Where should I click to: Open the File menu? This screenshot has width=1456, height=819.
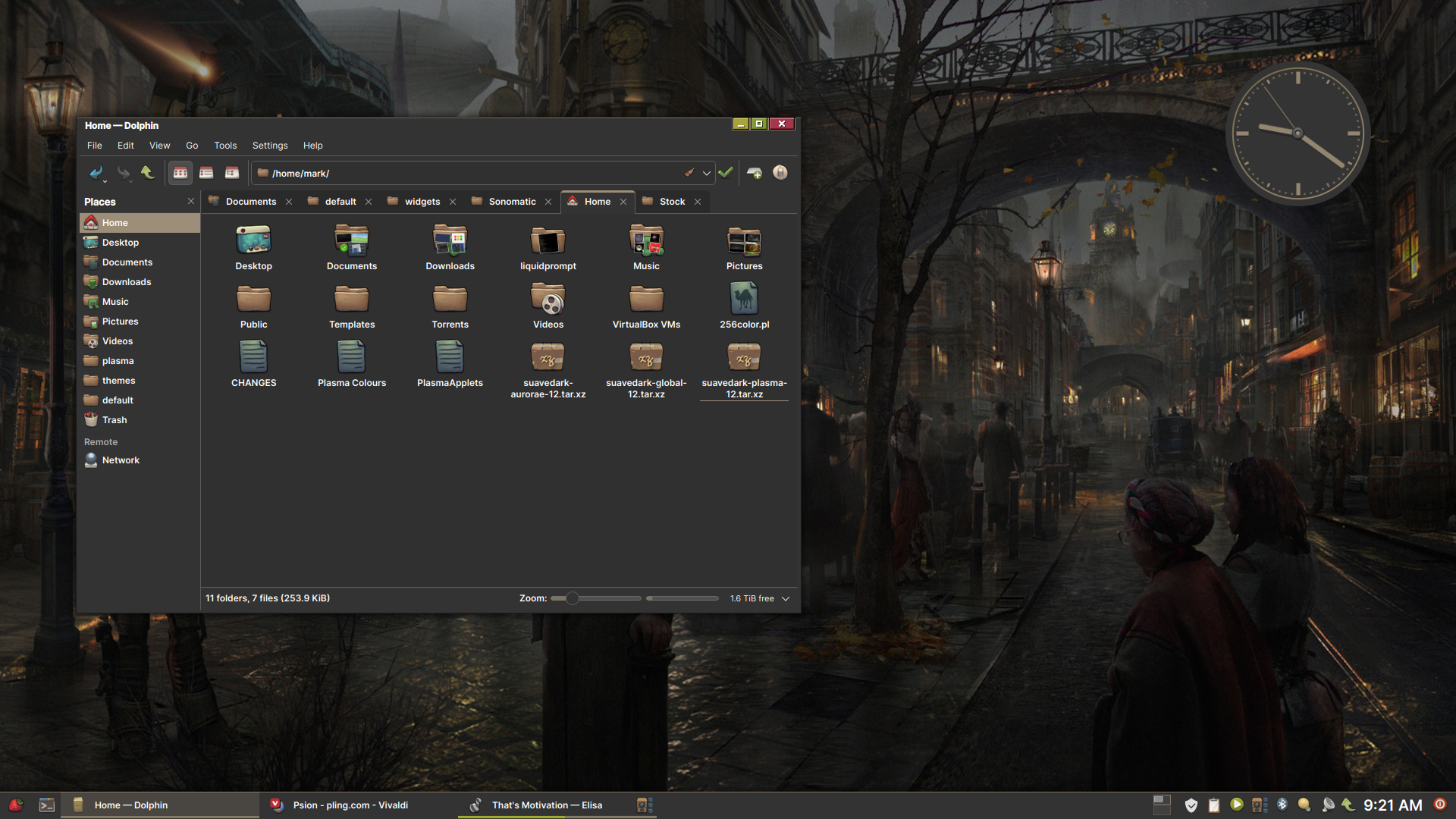(x=95, y=146)
